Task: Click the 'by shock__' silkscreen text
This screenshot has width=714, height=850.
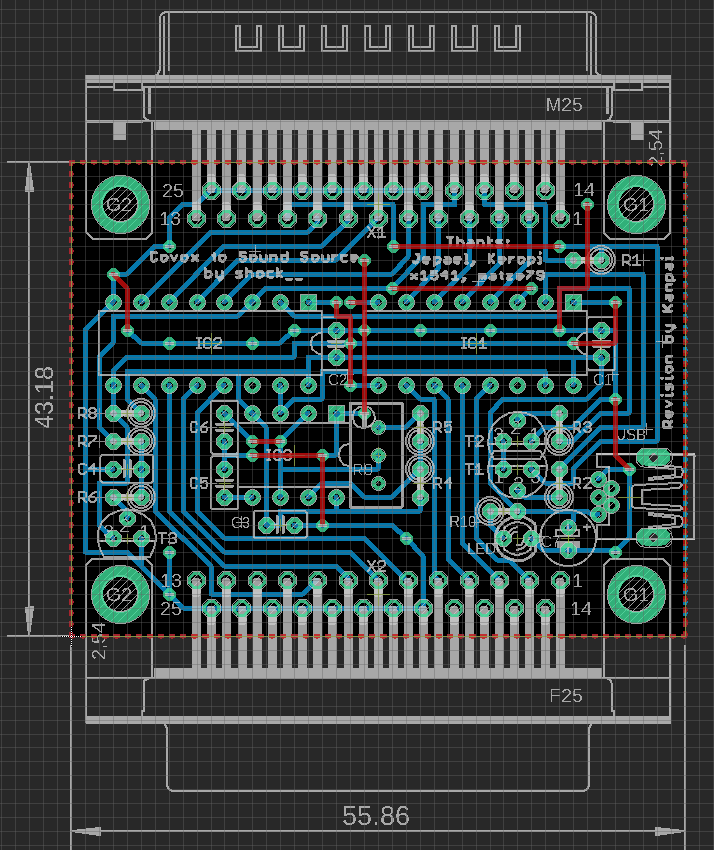Action: (x=253, y=274)
